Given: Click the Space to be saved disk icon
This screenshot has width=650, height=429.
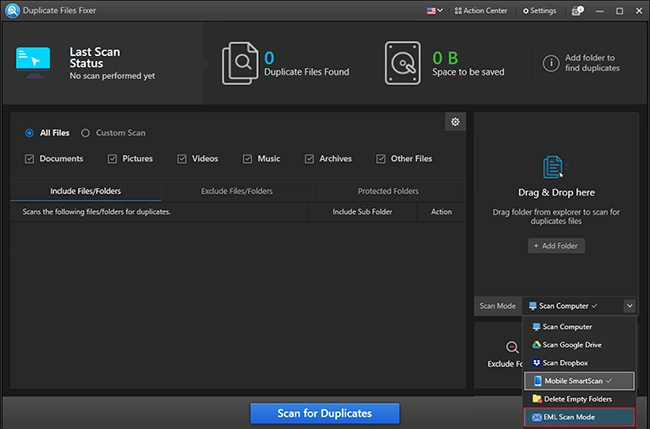Looking at the screenshot, I should click(402, 63).
